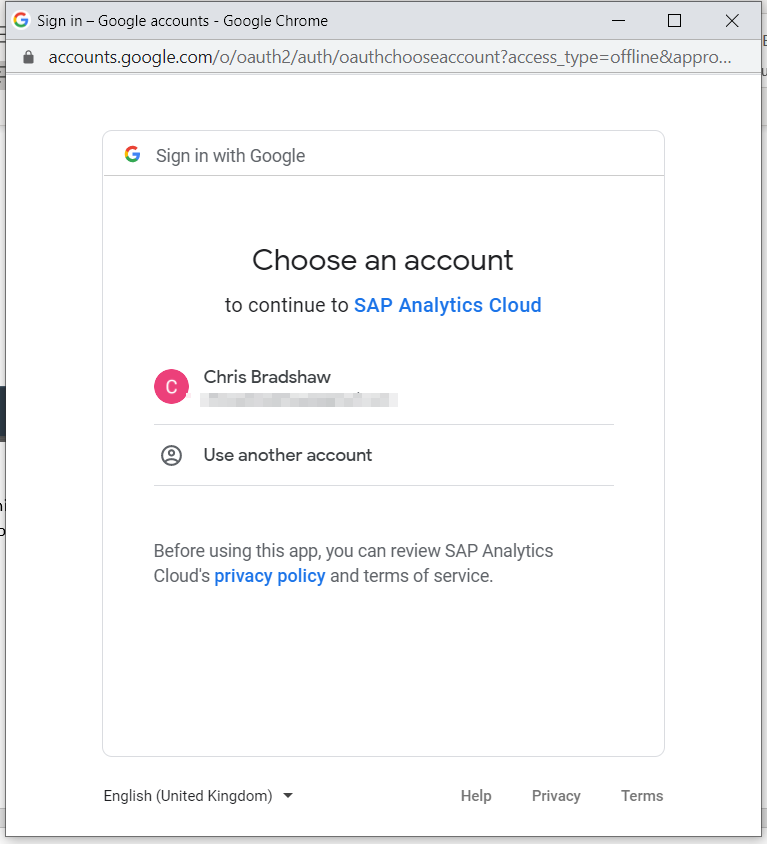Click the 'Choose an account' heading
The image size is (767, 844).
(x=383, y=261)
